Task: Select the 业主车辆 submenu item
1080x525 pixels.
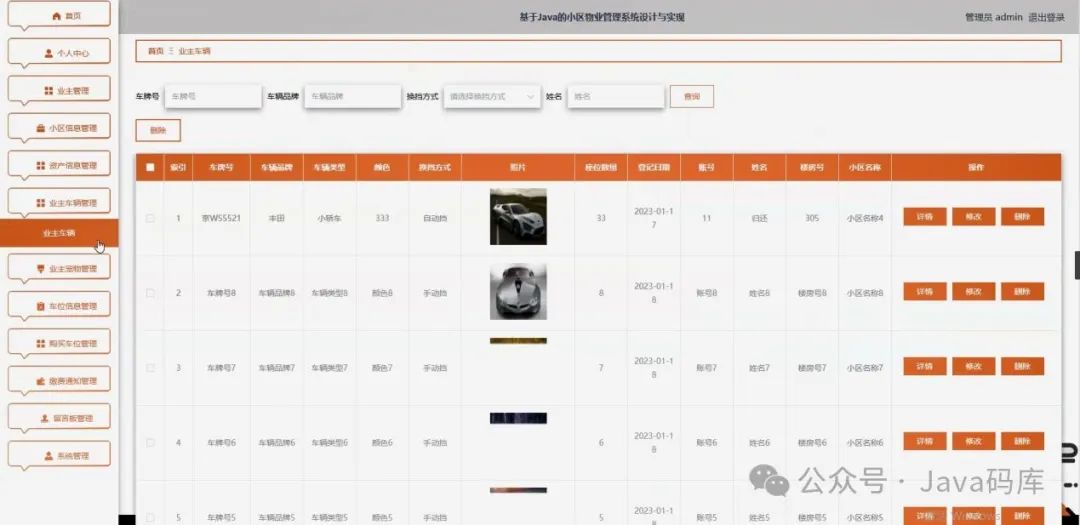Action: point(59,233)
